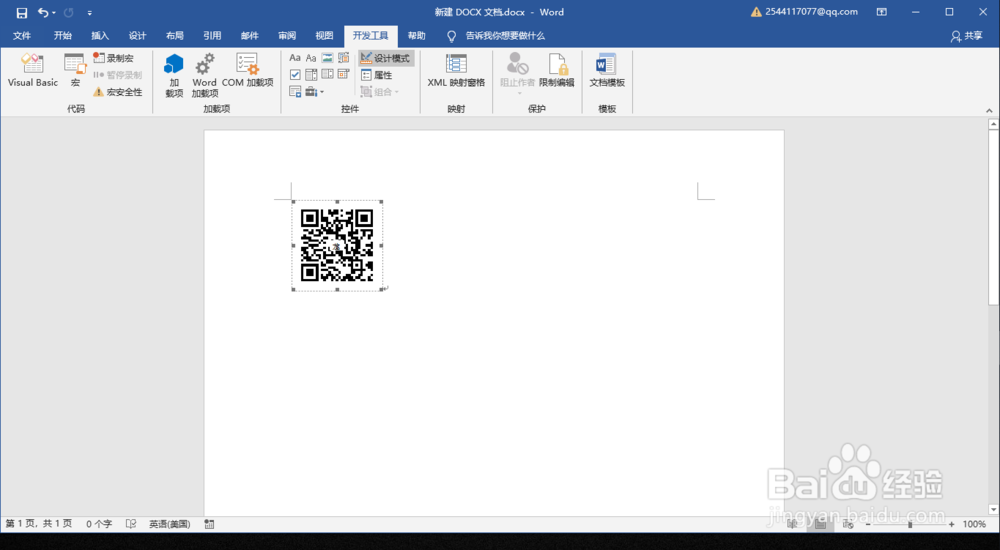Click the zoom out minus button
The image size is (1000, 550).
tap(868, 524)
